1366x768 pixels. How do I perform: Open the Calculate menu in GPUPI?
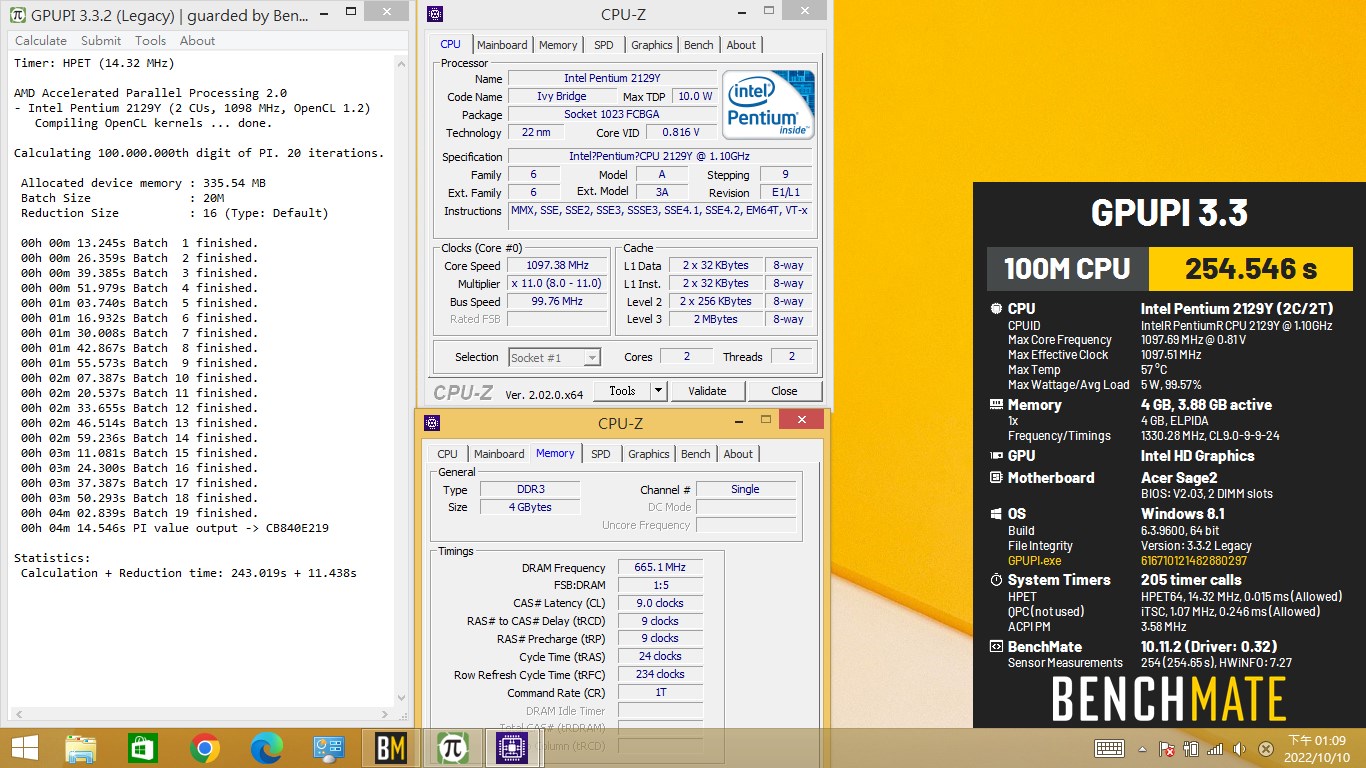[x=41, y=41]
